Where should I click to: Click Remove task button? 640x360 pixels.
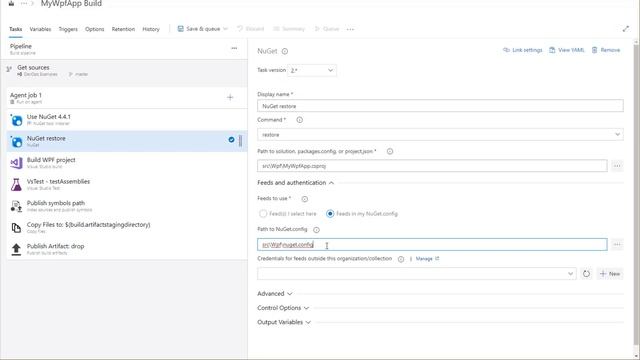(606, 50)
